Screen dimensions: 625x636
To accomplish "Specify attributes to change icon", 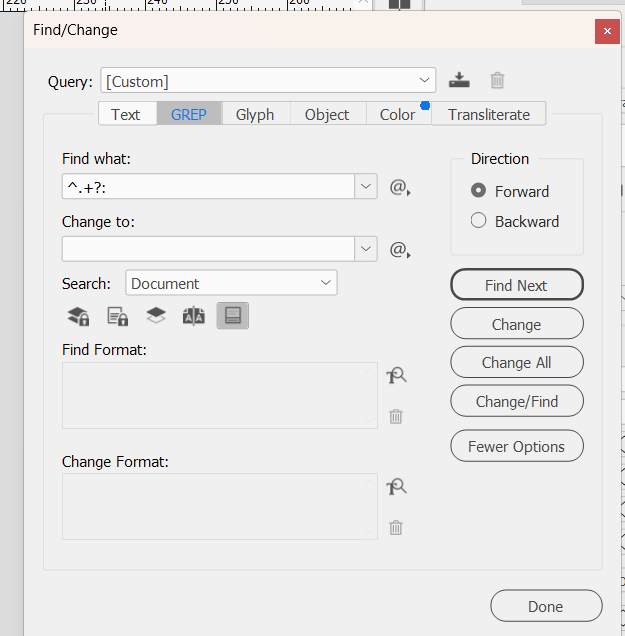I will pos(397,487).
